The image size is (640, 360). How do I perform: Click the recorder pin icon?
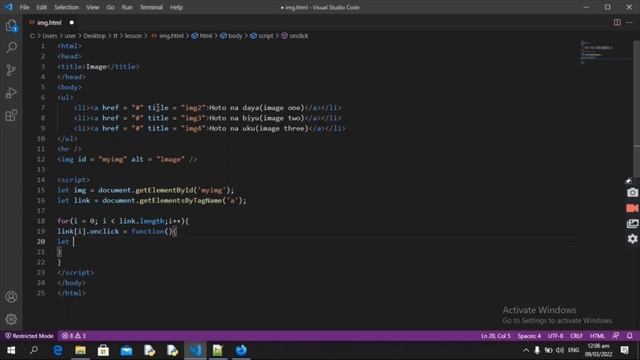tap(629, 181)
